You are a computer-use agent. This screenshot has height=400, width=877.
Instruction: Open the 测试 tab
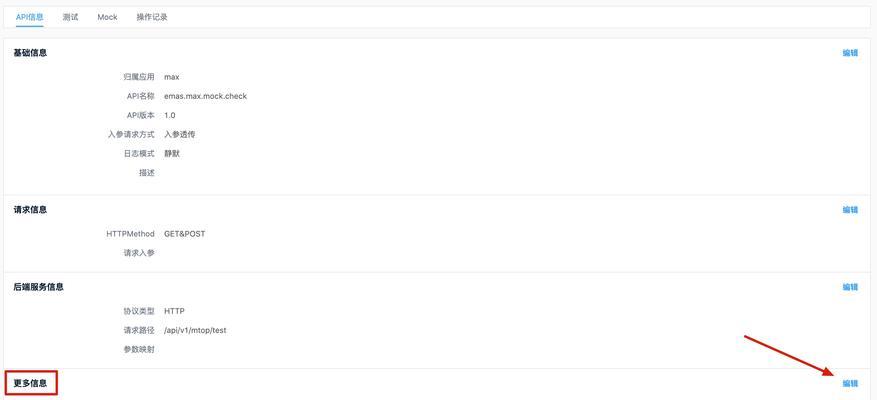coord(70,17)
